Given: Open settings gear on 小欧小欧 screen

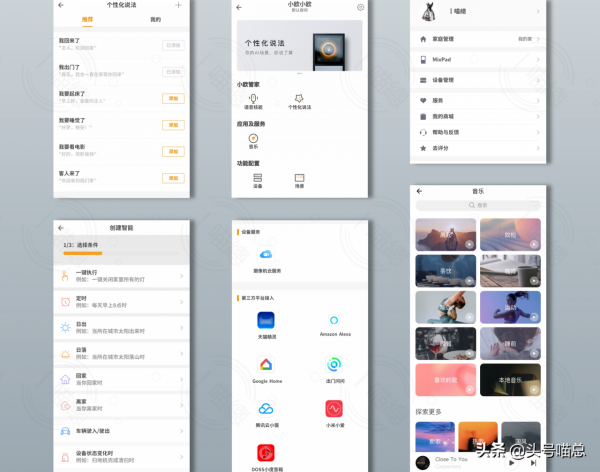Looking at the screenshot, I should (x=360, y=8).
